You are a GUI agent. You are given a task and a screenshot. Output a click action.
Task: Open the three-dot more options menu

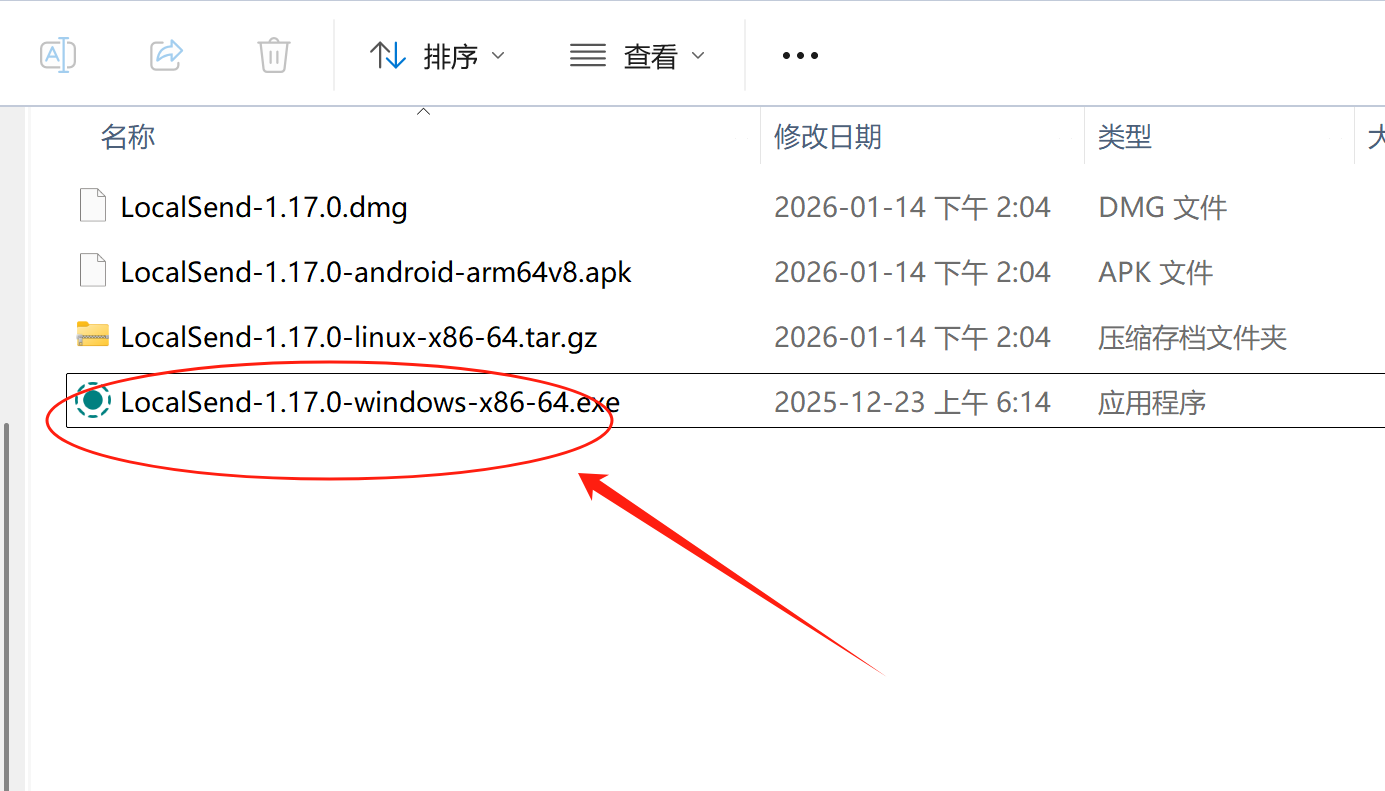800,56
